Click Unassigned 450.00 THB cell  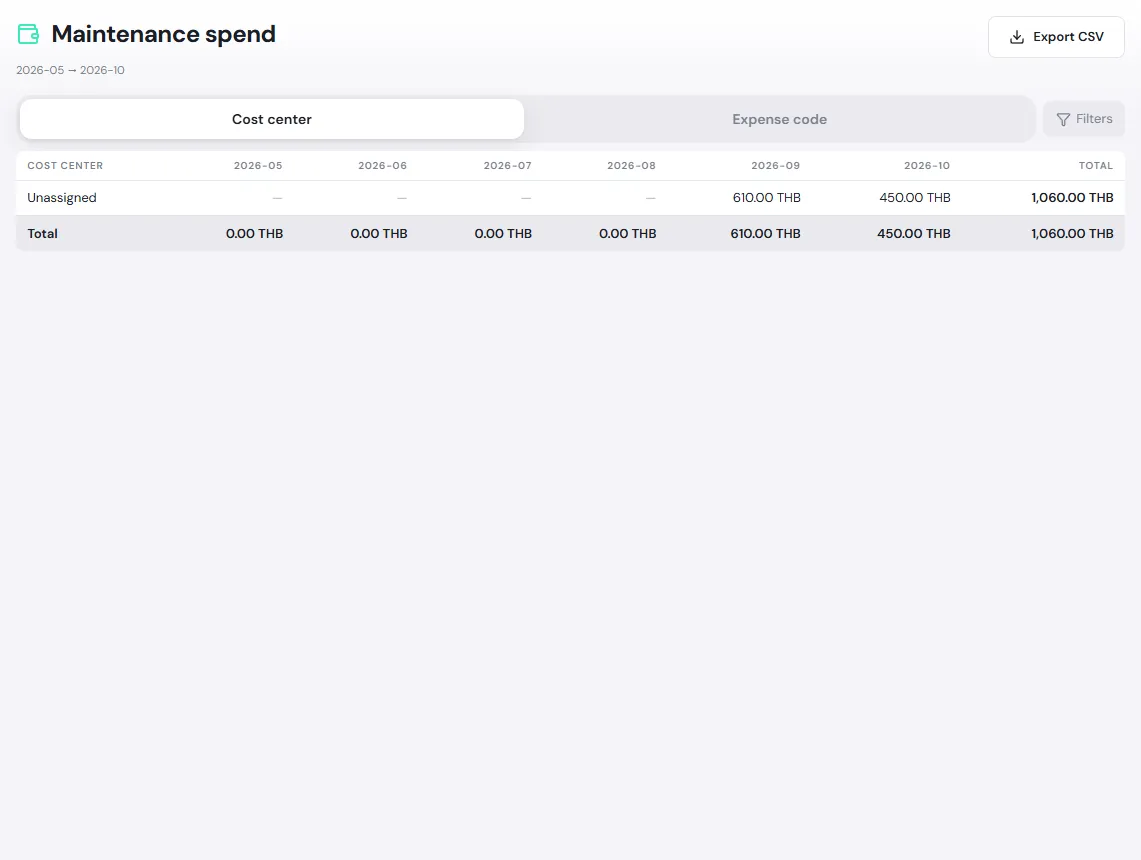pyautogui.click(x=915, y=198)
